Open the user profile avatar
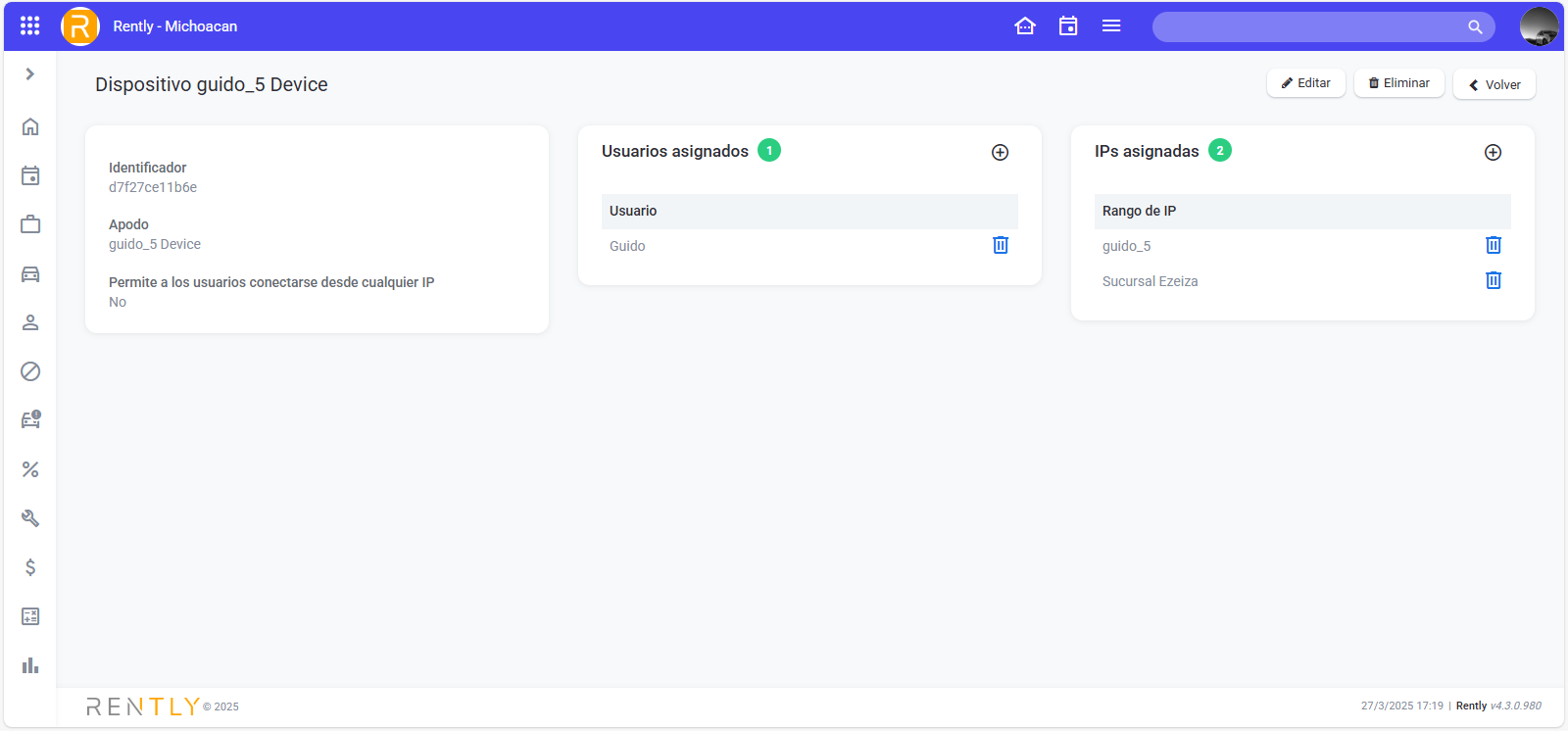 pos(1539,26)
